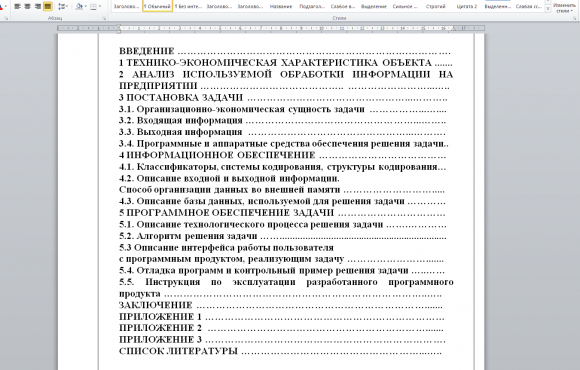Viewport: 580px width, 370px height.
Task: Apply borders to the paragraph
Action: 93,6
